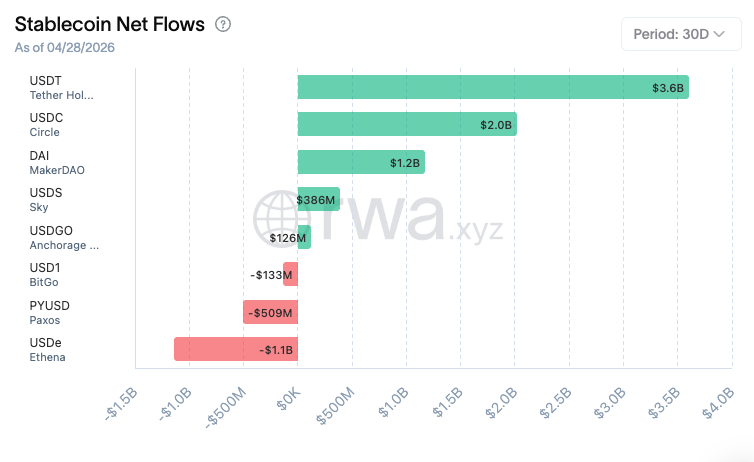Click the USD1 negative red bar
The image size is (754, 462).
[290, 274]
